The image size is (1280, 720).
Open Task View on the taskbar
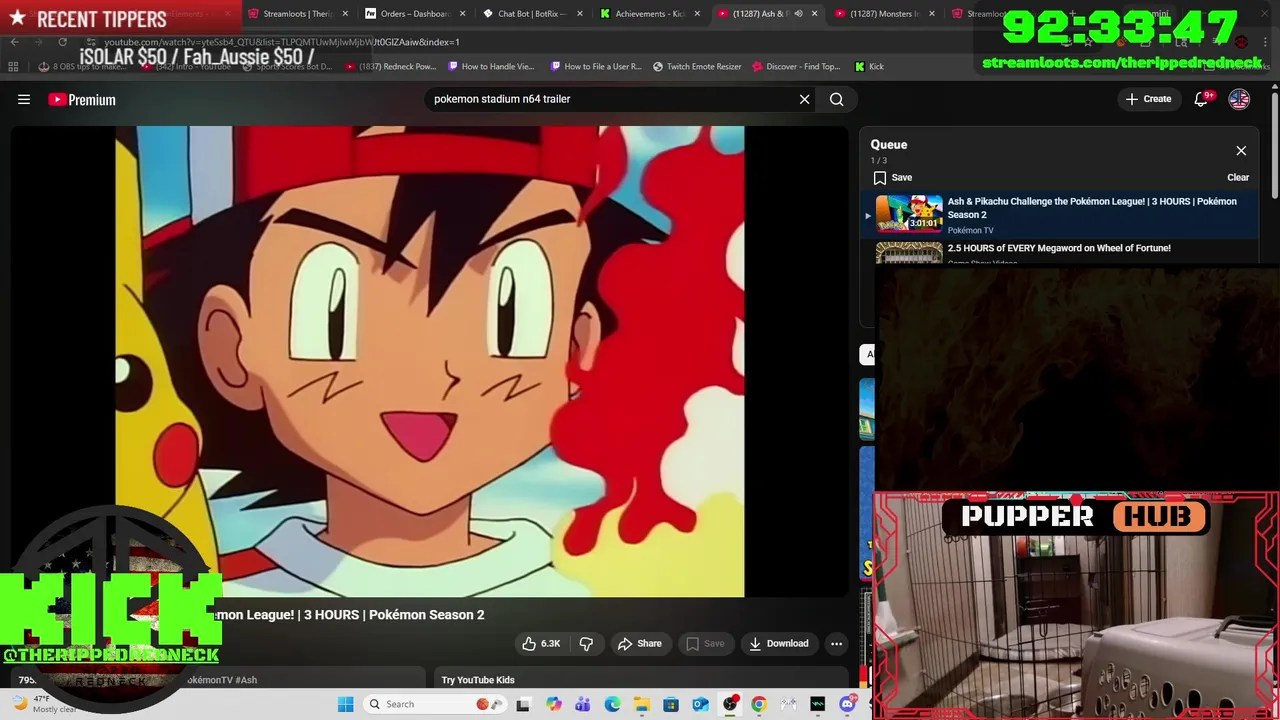(x=523, y=704)
